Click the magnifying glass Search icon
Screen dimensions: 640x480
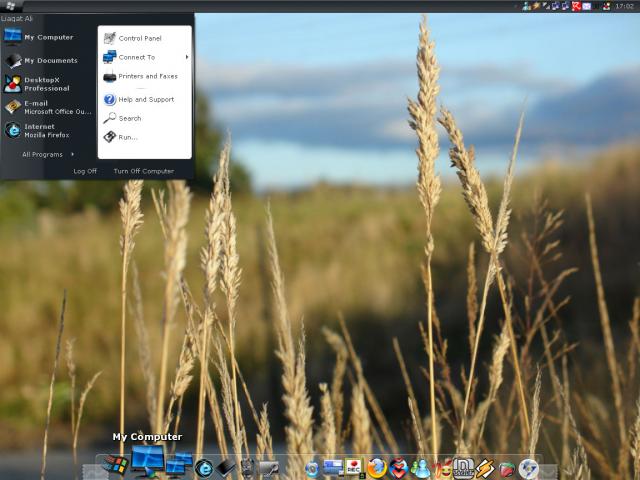pos(109,118)
